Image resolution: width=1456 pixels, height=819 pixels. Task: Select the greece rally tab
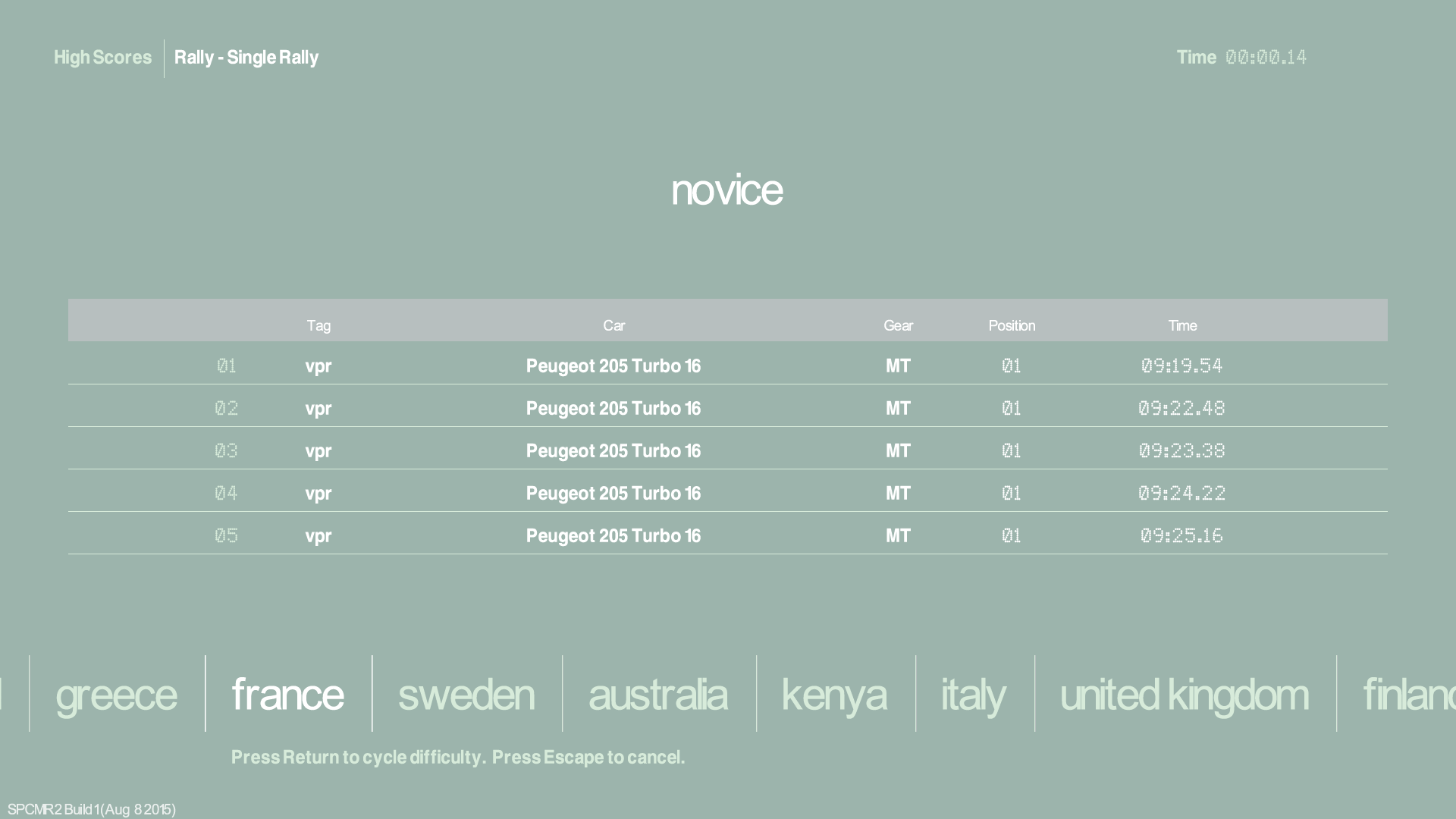(x=116, y=695)
